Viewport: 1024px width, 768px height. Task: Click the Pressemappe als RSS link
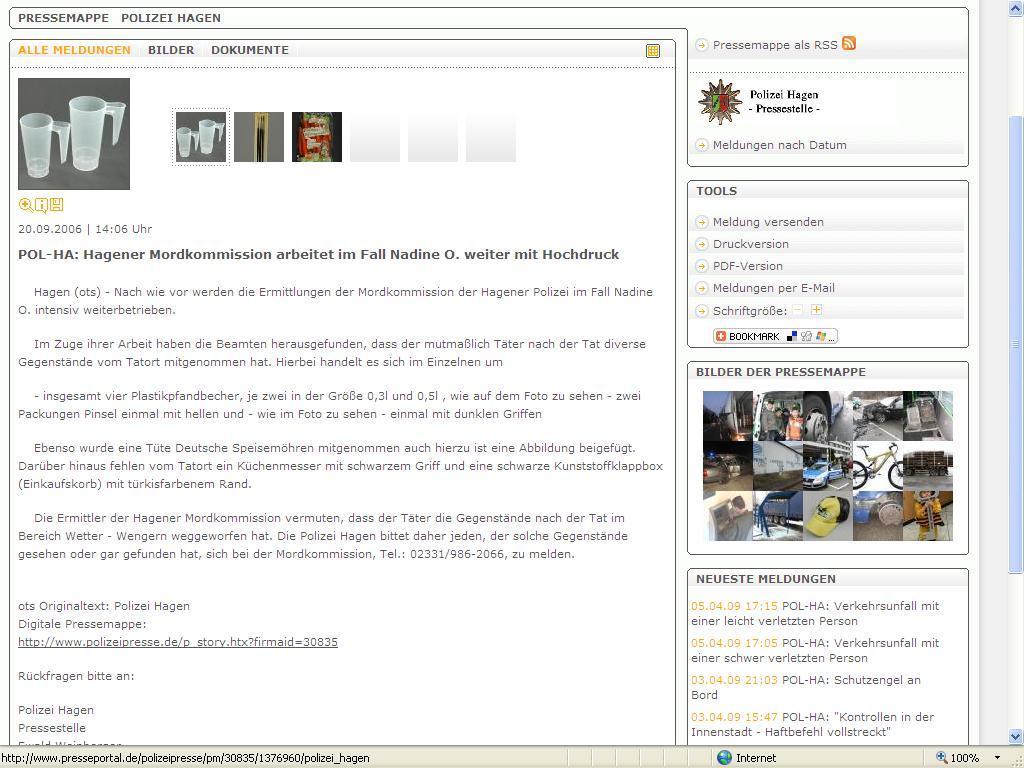[775, 45]
